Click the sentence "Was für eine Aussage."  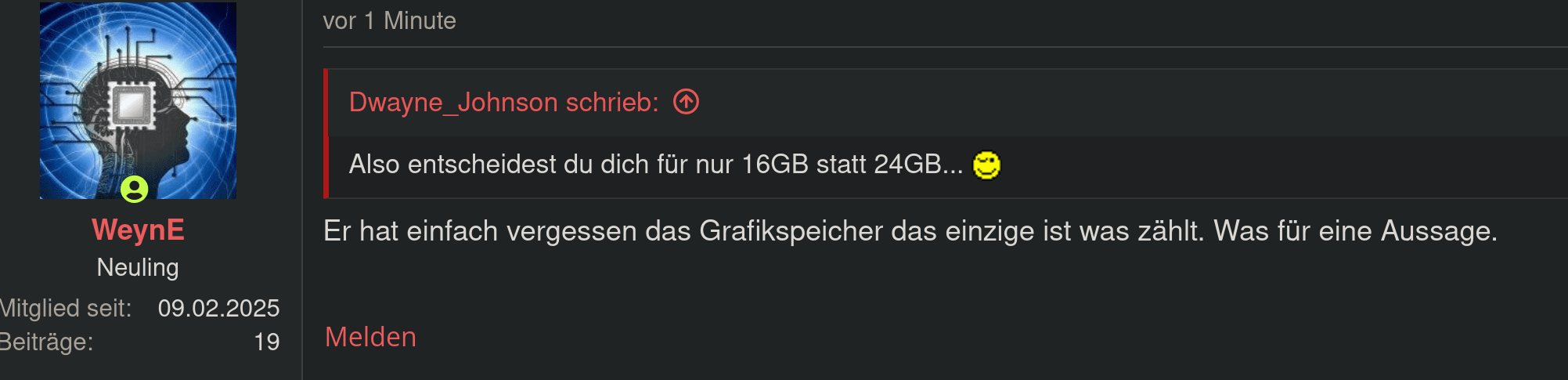(1355, 231)
